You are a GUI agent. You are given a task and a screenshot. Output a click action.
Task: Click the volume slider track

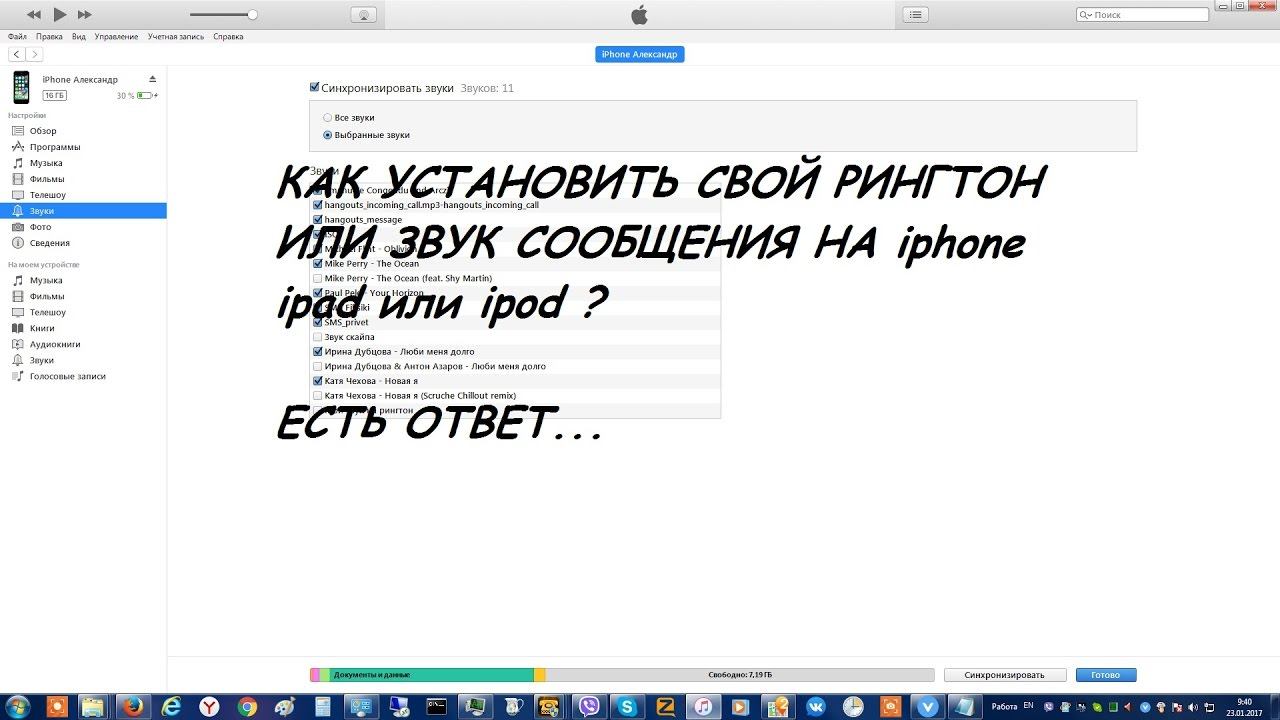(x=222, y=15)
